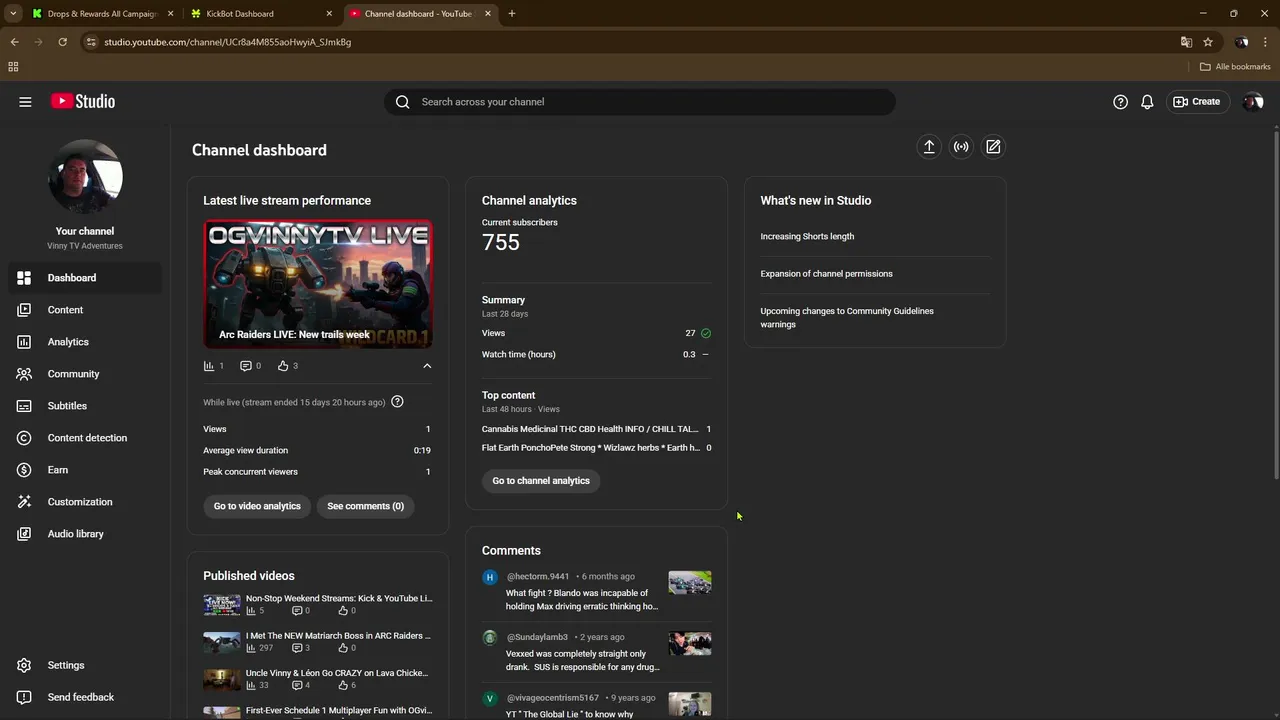
Task: Bookmark this page with star icon
Action: click(1208, 42)
